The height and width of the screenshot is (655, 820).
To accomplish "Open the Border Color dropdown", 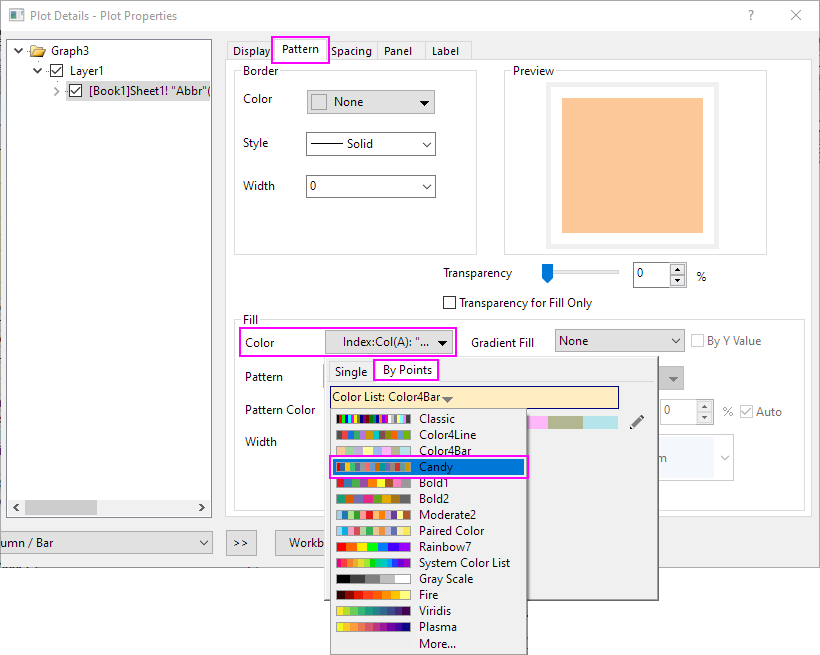I will tap(370, 102).
